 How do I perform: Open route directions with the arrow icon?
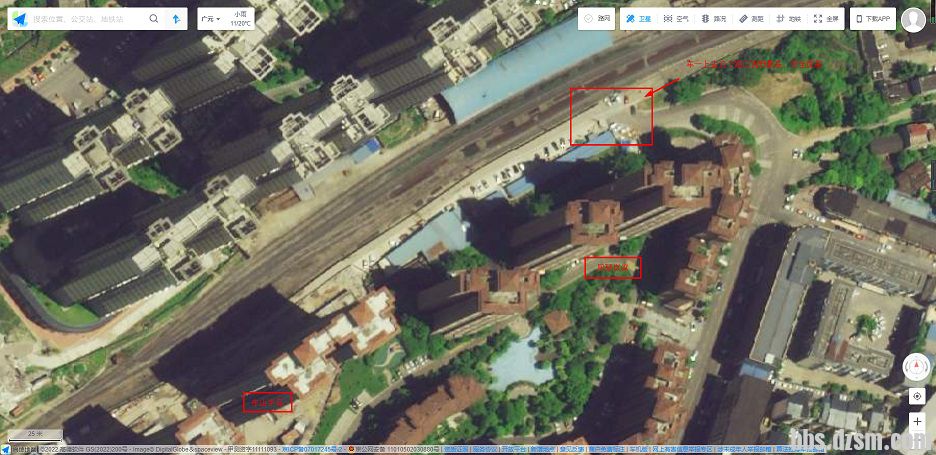pyautogui.click(x=176, y=19)
